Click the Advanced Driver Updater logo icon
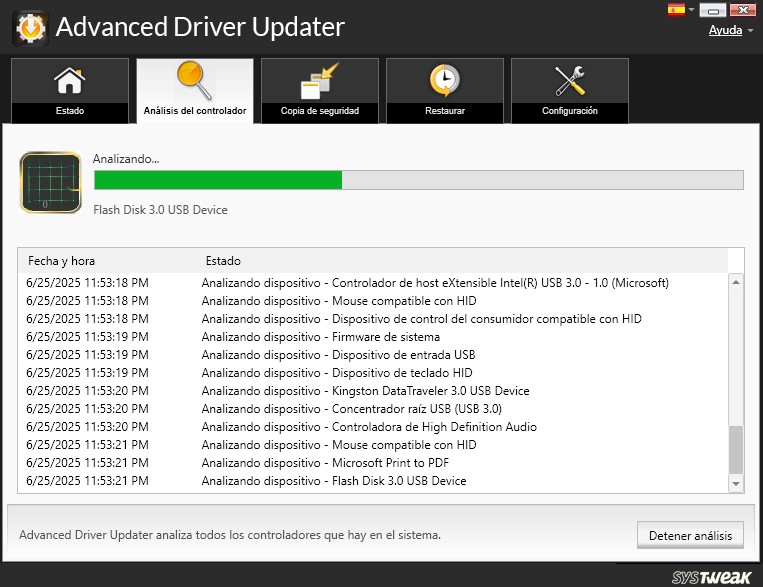Viewport: 763px width, 587px height. click(x=30, y=28)
